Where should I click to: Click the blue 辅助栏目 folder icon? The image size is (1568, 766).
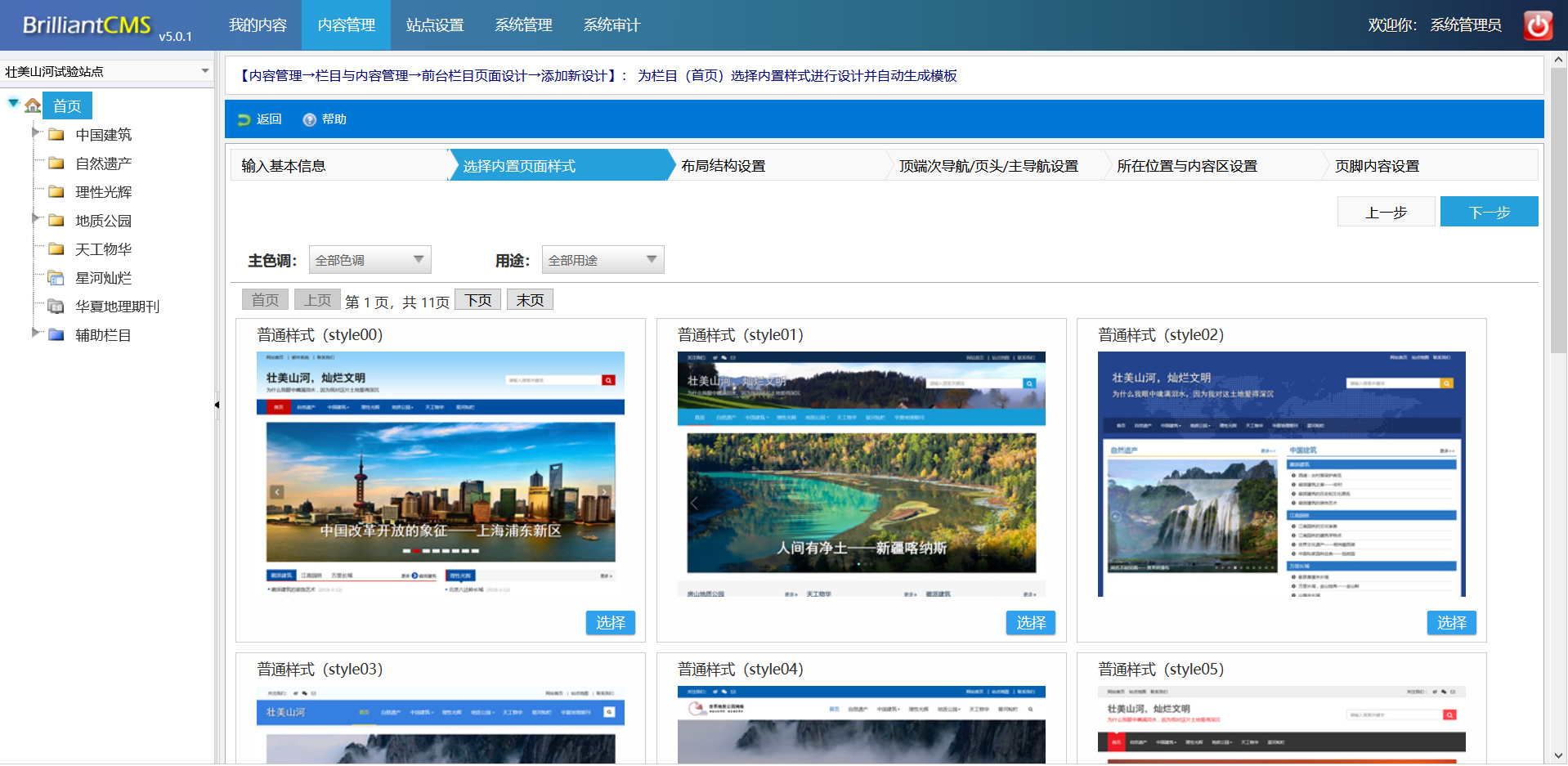point(56,335)
